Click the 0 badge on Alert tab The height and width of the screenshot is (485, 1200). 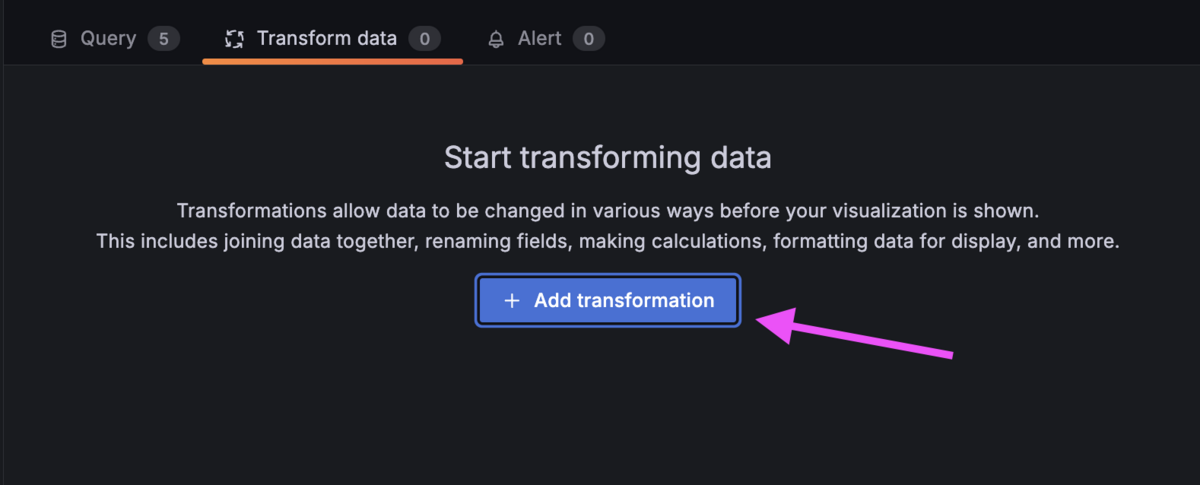pyautogui.click(x=589, y=39)
